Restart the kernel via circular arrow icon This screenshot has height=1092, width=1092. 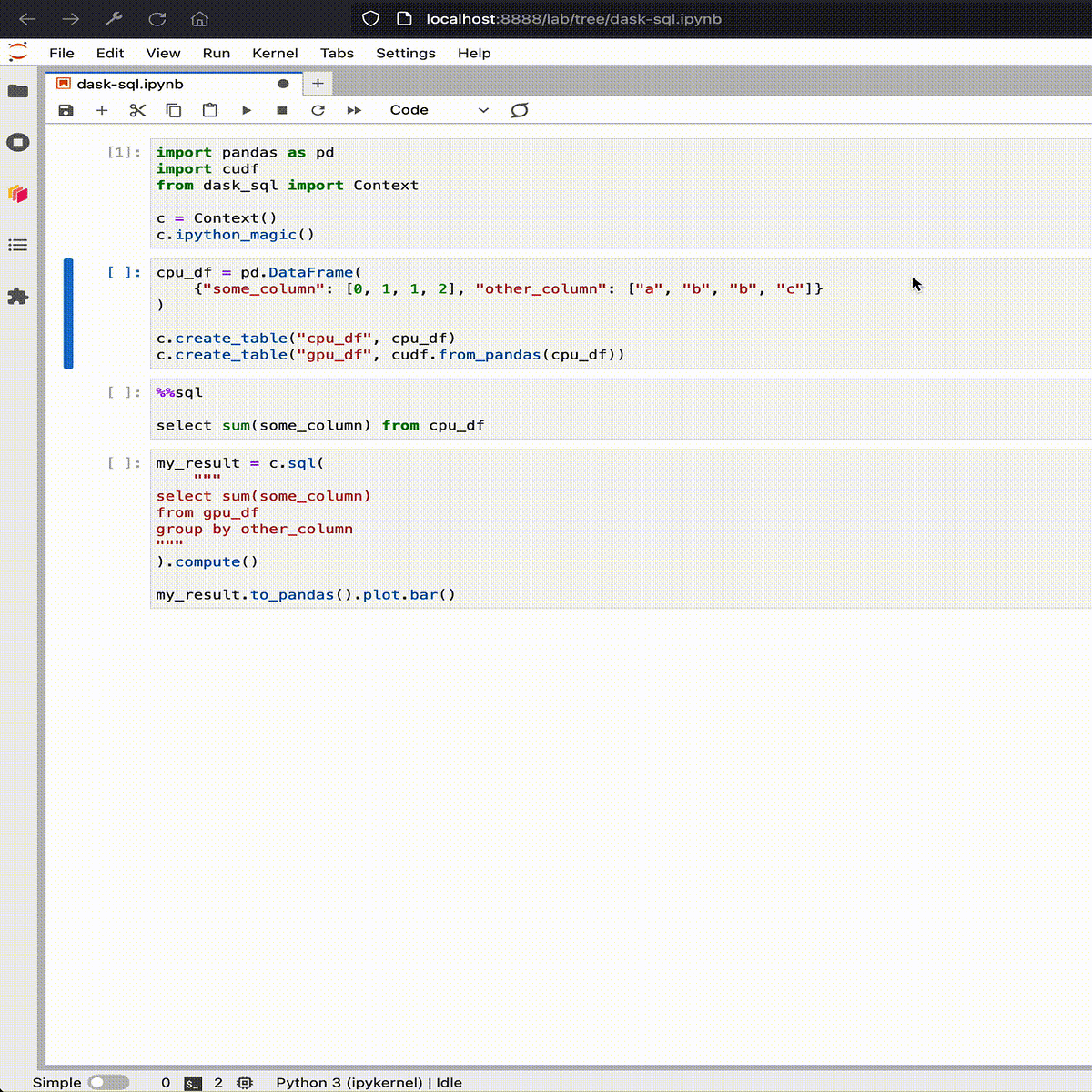pyautogui.click(x=318, y=109)
